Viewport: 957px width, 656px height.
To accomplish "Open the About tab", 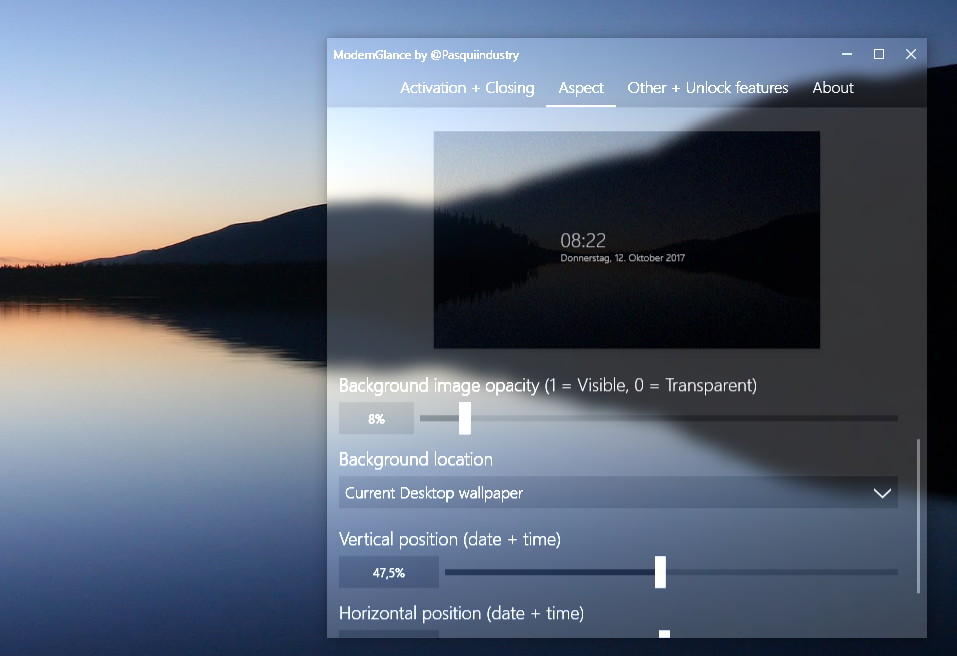I will pos(832,88).
